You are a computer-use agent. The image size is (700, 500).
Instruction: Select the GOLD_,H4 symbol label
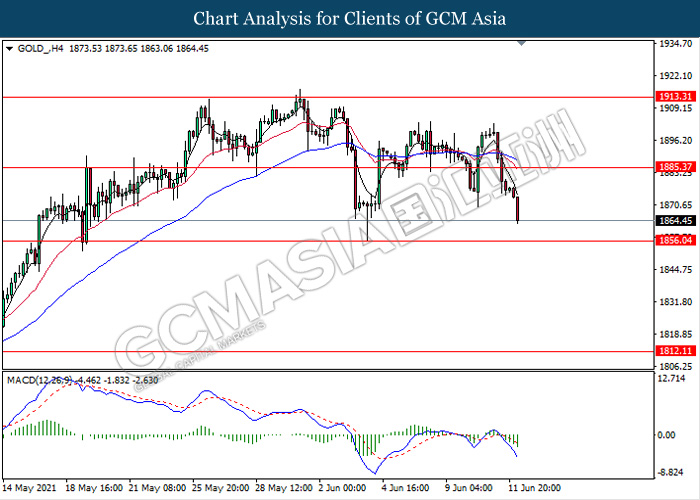pyautogui.click(x=41, y=49)
